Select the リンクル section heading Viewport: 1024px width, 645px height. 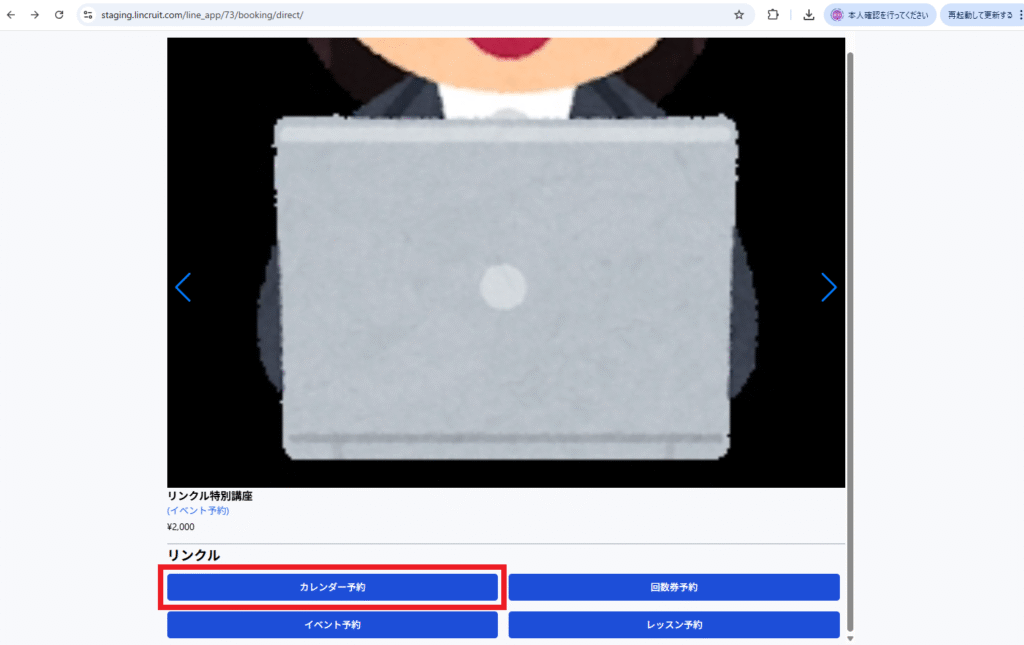193,555
